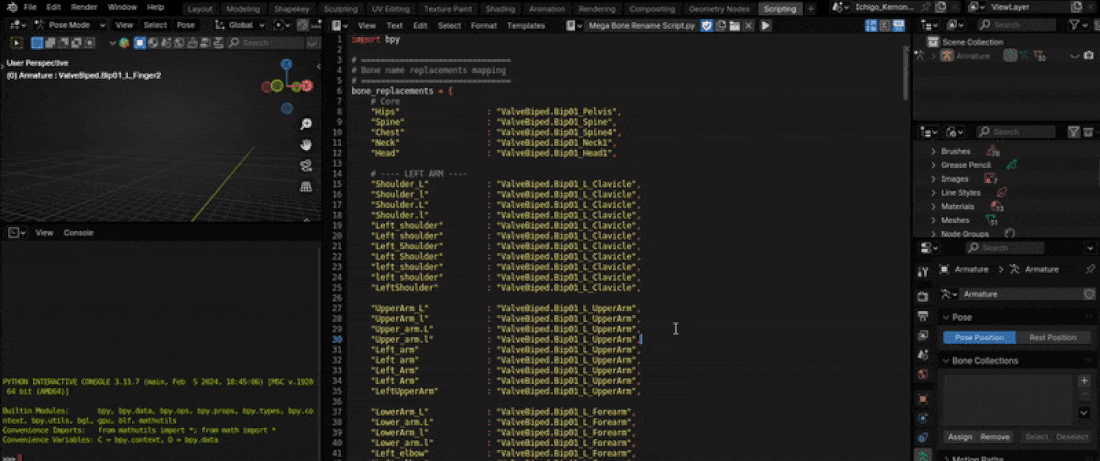This screenshot has height=461, width=1100.
Task: Toggle syntax highlighting in text editor
Action: coord(898,25)
